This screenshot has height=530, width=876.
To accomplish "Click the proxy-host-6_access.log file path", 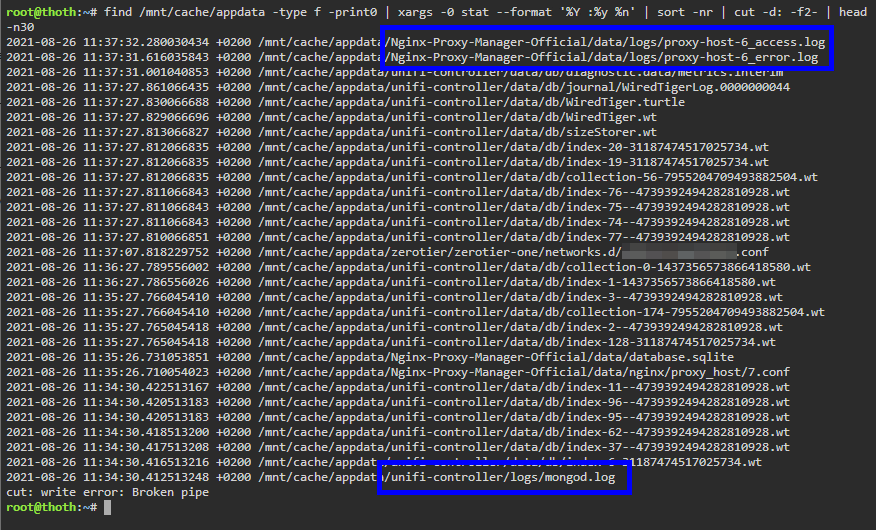I will click(x=542, y=42).
